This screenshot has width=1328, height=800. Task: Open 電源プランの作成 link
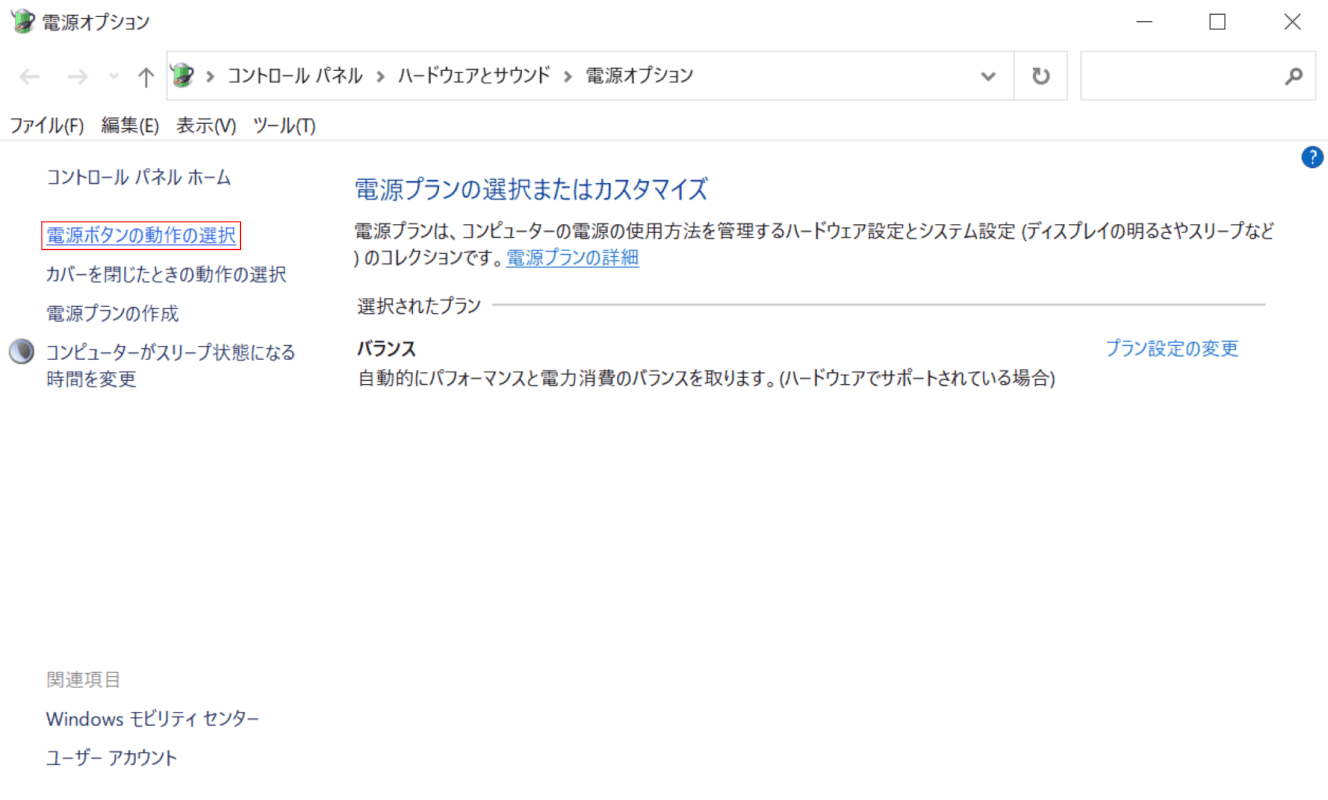click(113, 313)
